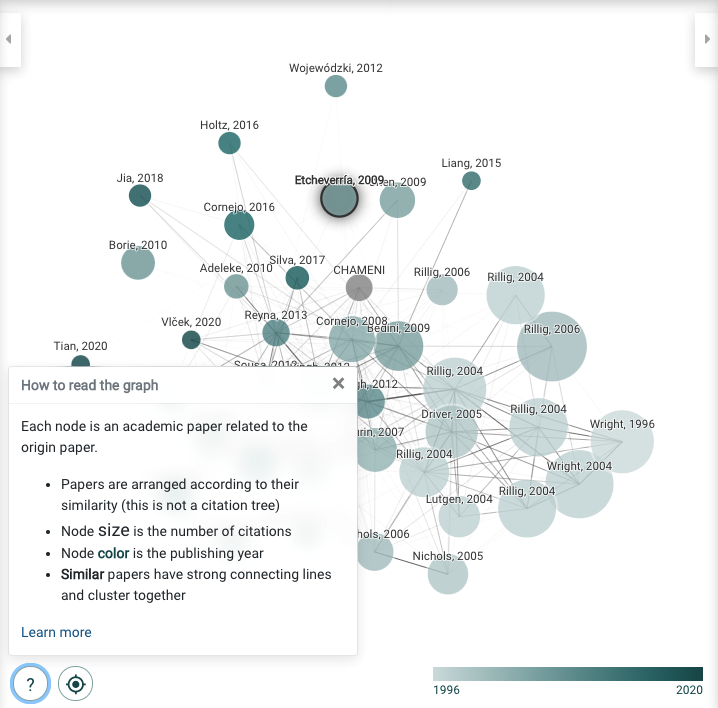
Task: Select the Holtz, 2016 paper node
Action: coord(229,143)
